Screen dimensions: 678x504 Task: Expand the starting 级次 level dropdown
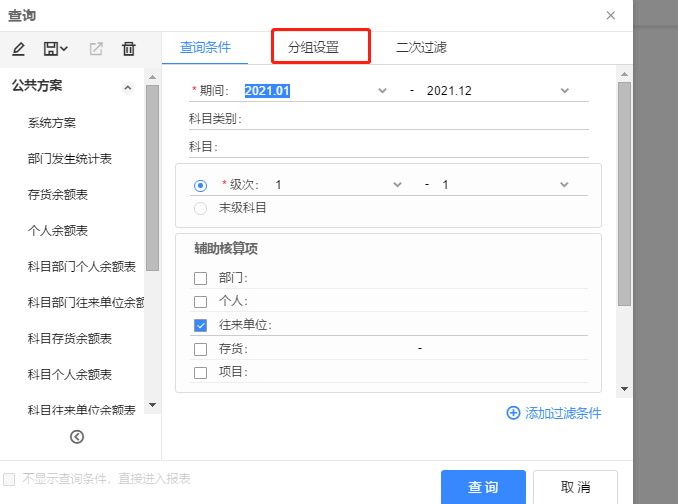coord(397,185)
